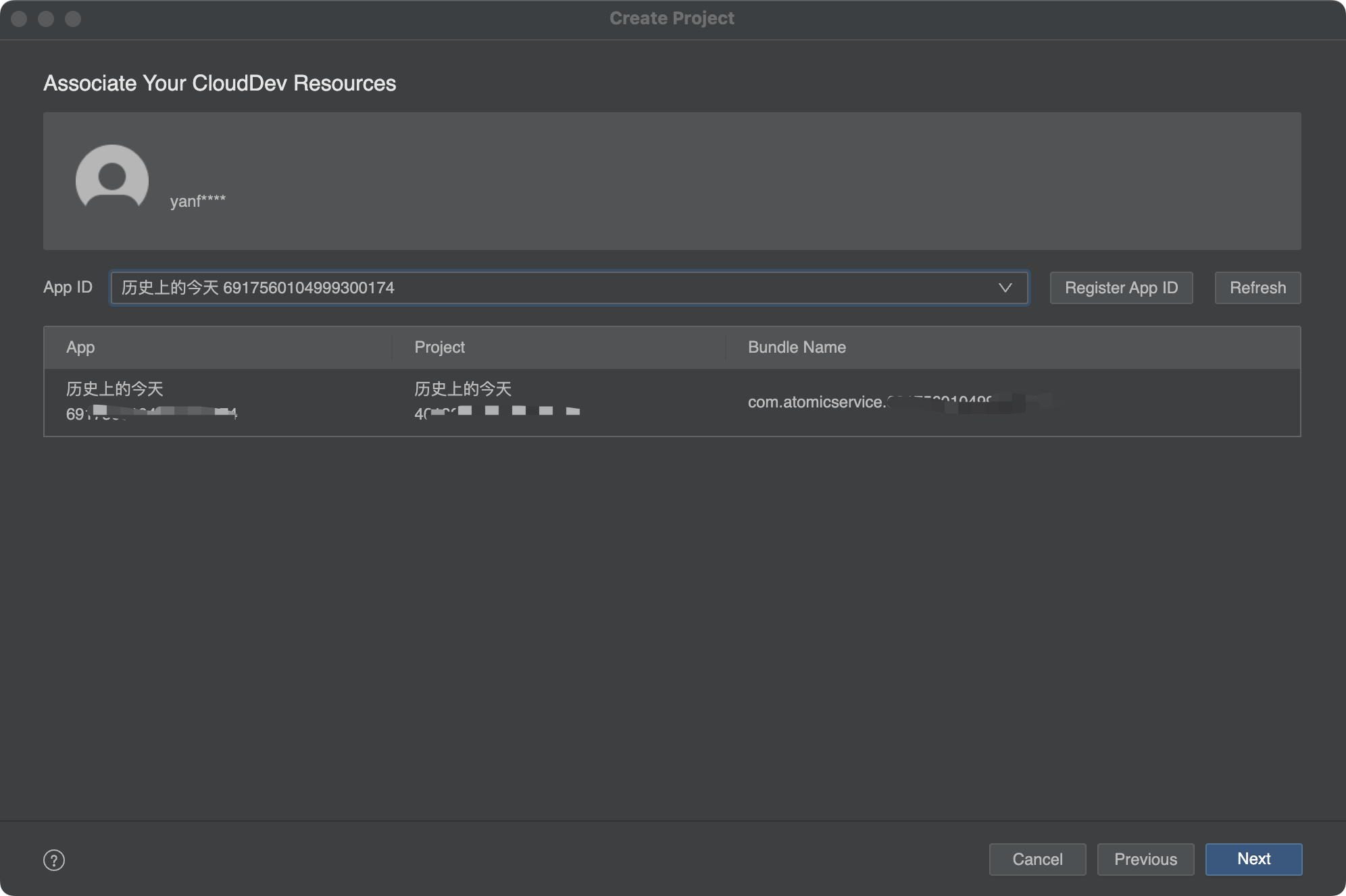Click the yellow minimize window button
1346x896 pixels.
coord(46,19)
